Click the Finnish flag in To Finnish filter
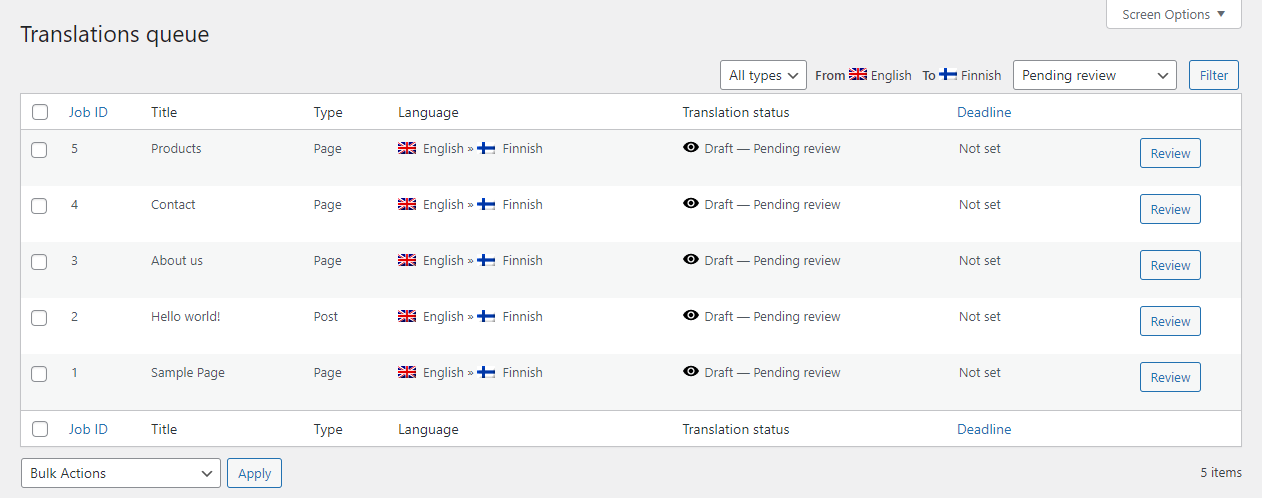This screenshot has height=498, width=1262. [948, 74]
